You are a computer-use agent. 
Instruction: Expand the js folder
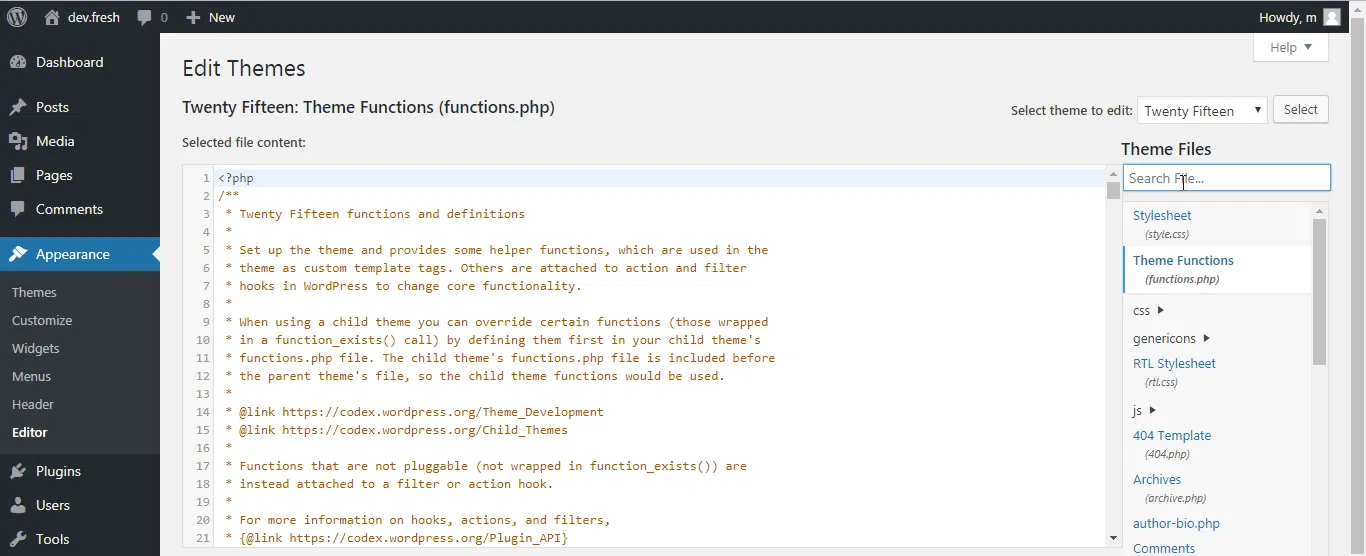tap(1144, 410)
